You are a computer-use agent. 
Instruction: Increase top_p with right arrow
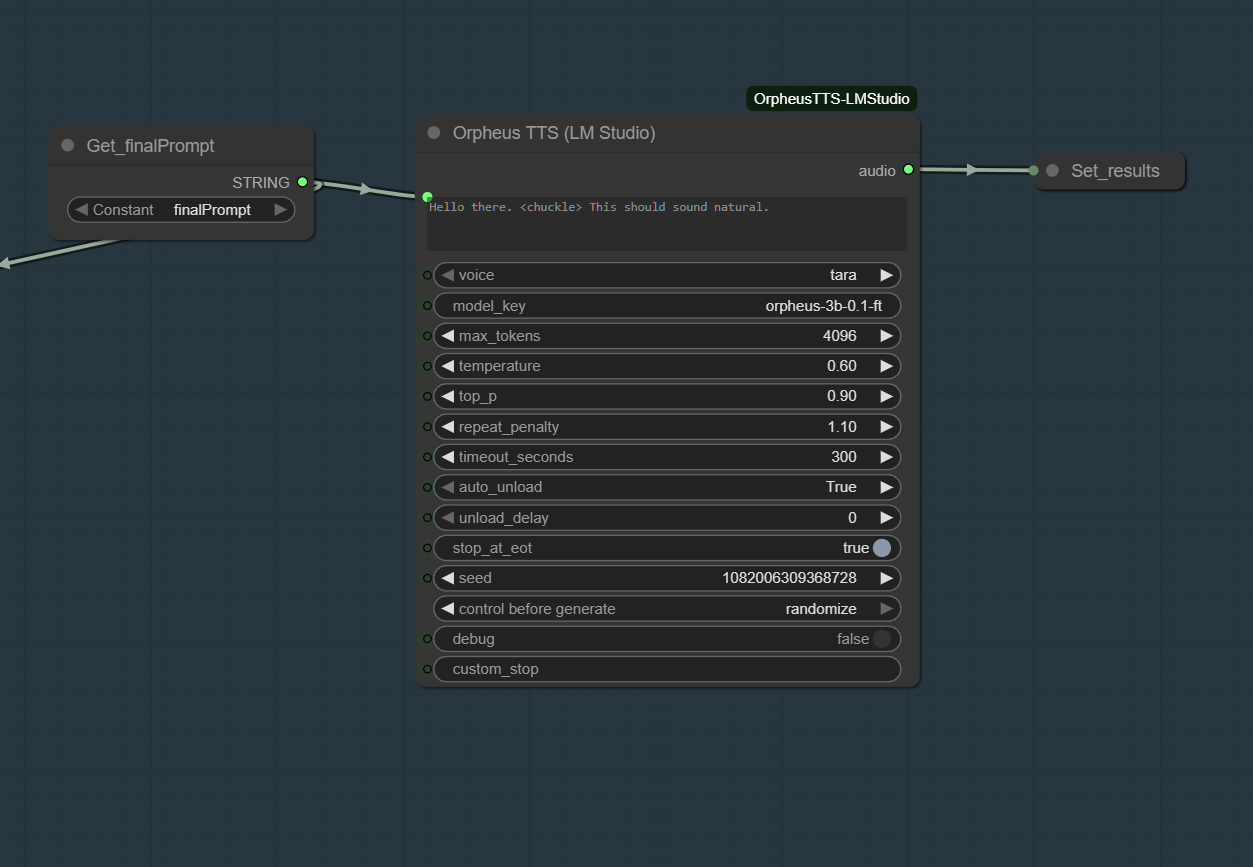coord(886,396)
